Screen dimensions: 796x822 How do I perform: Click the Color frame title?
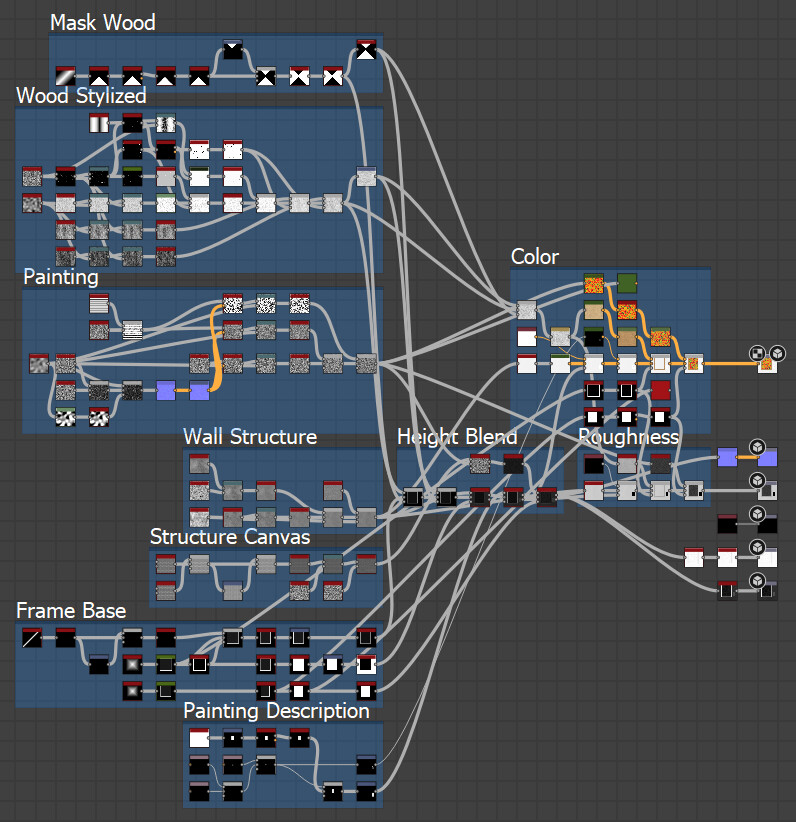535,257
